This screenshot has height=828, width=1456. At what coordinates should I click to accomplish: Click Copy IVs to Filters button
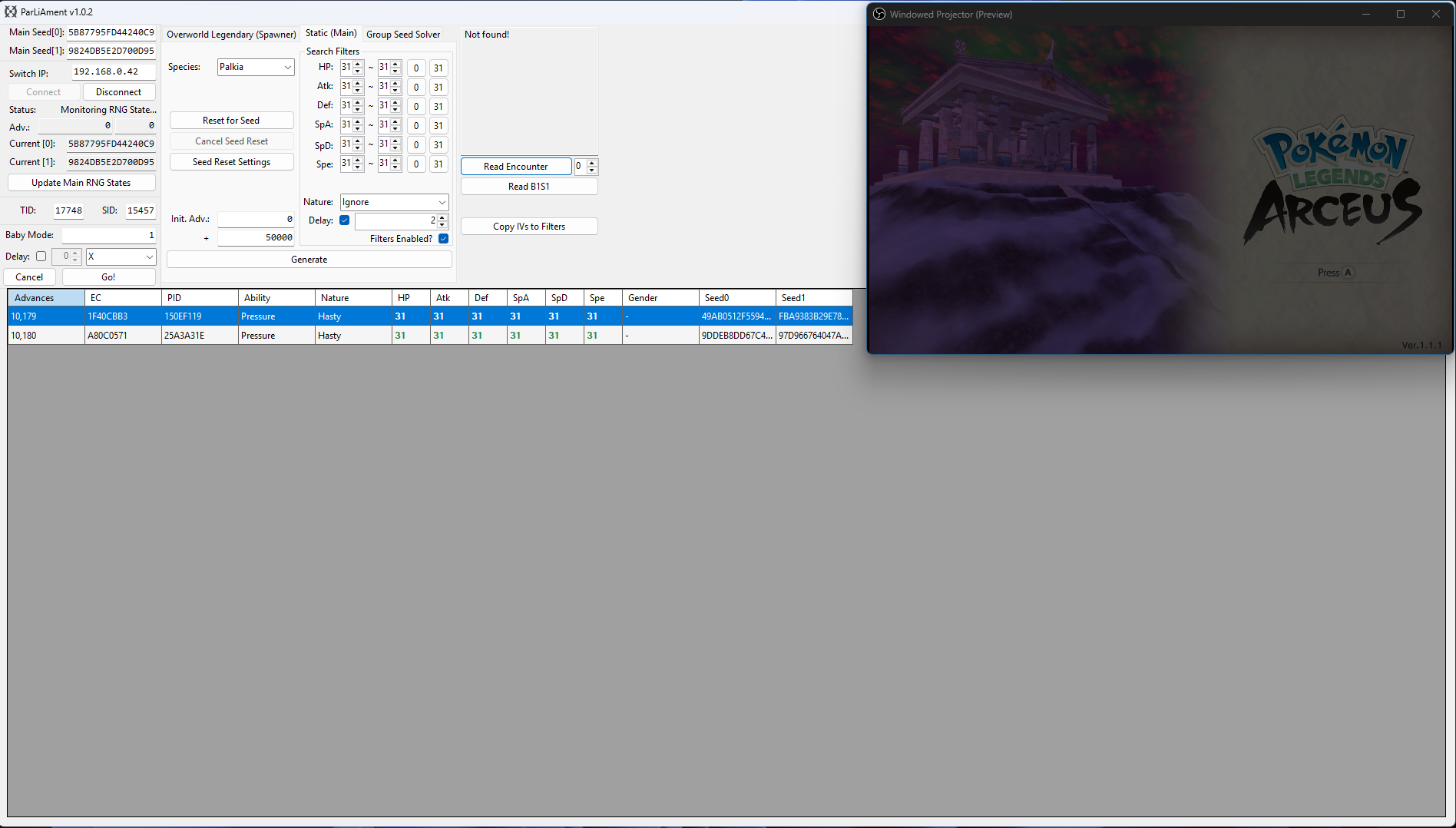pyautogui.click(x=528, y=227)
